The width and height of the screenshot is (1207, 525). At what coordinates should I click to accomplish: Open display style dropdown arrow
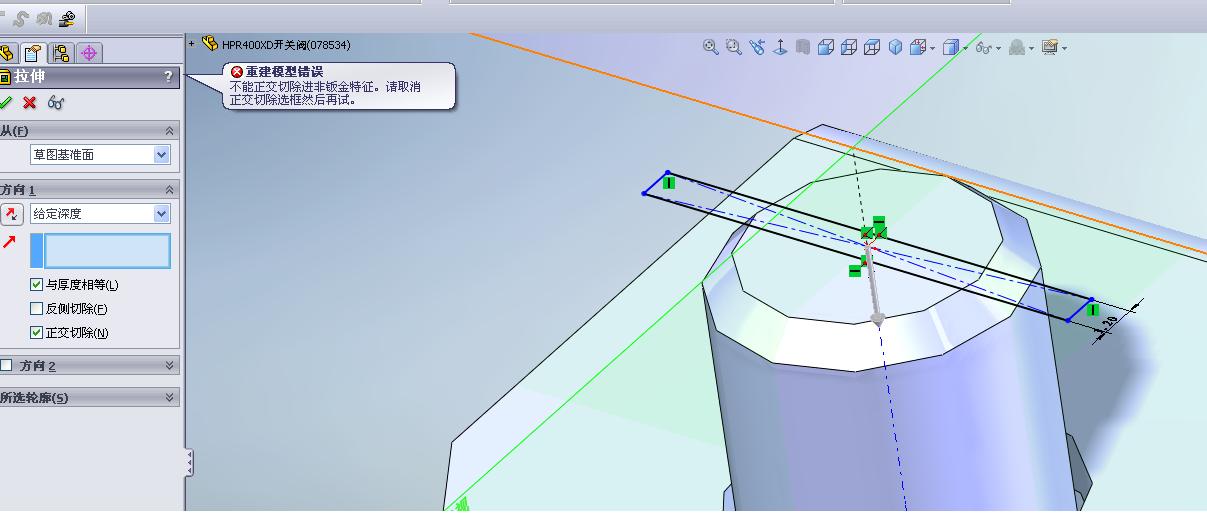(965, 48)
